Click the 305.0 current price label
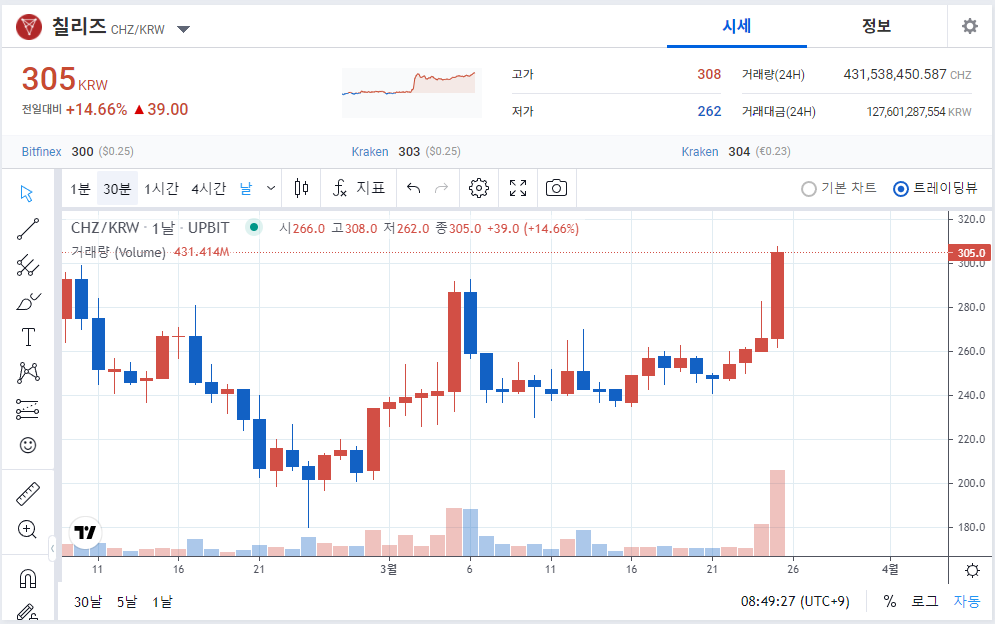 970,253
